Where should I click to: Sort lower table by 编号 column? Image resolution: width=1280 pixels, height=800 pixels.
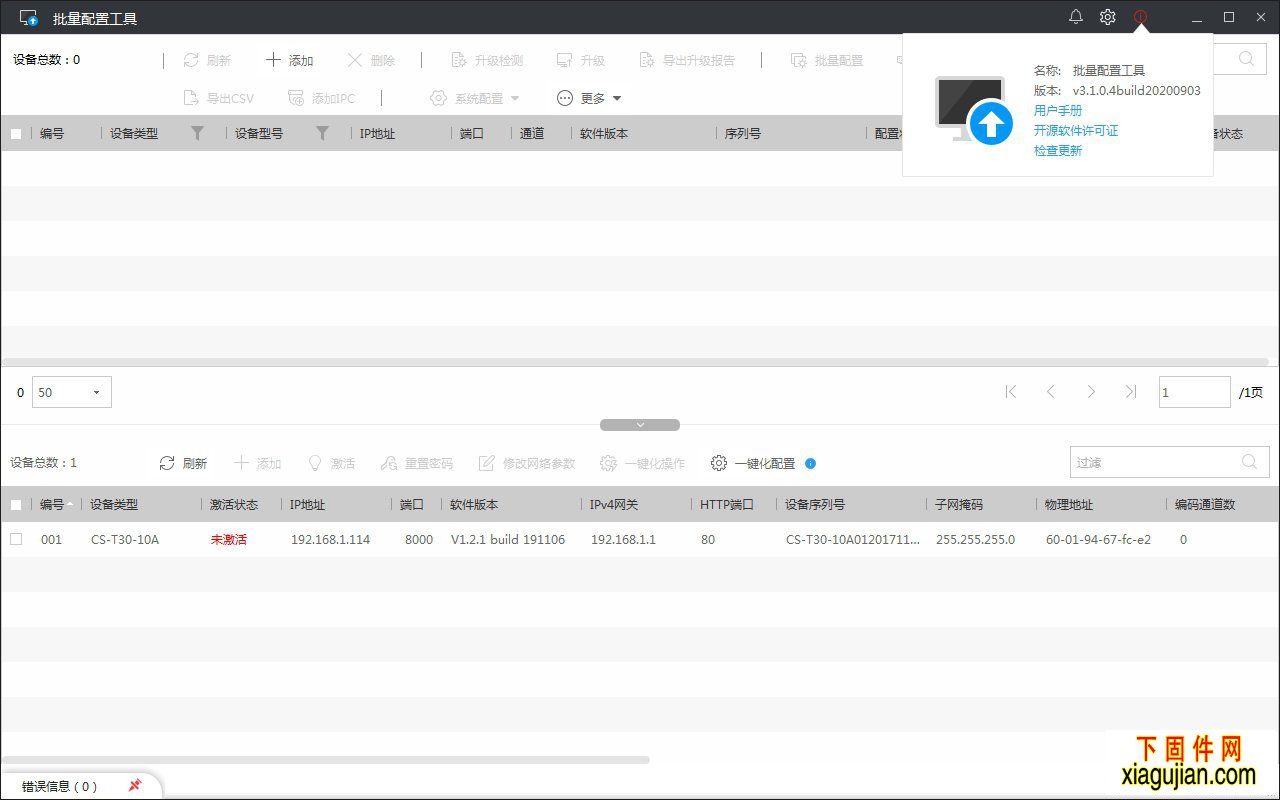52,505
